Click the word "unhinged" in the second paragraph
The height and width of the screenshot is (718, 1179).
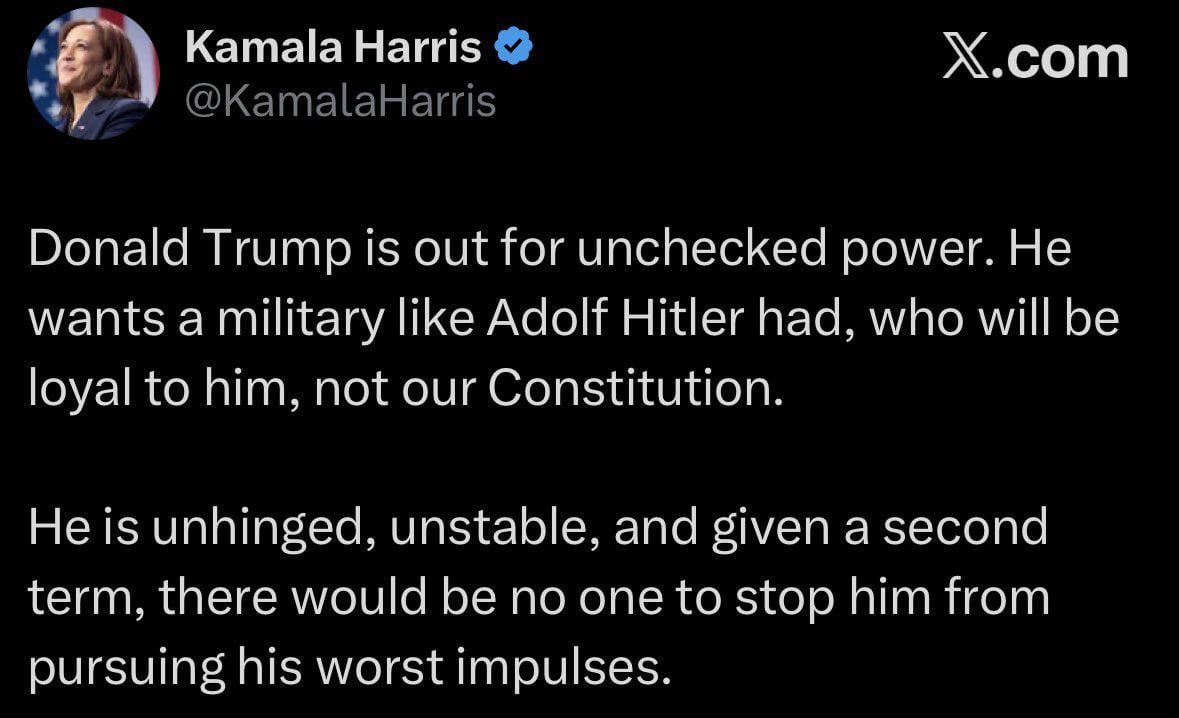coord(264,528)
